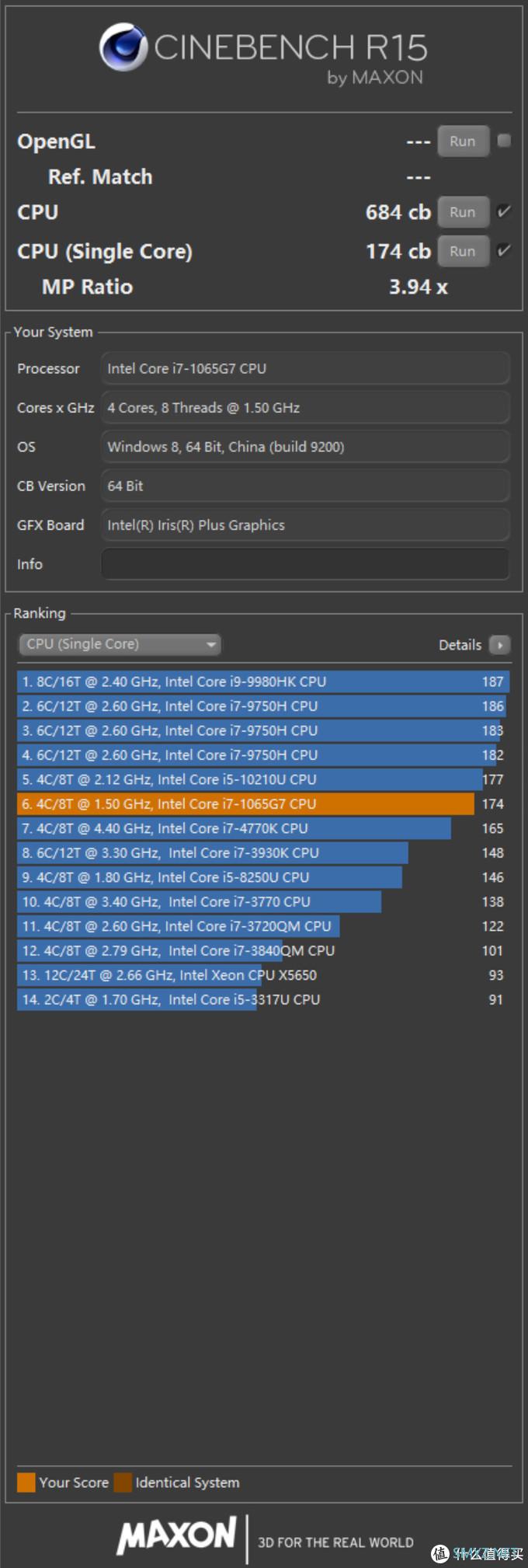Image resolution: width=528 pixels, height=1568 pixels.
Task: Open the CPU (Single Core) ranking dropdown
Action: (120, 644)
